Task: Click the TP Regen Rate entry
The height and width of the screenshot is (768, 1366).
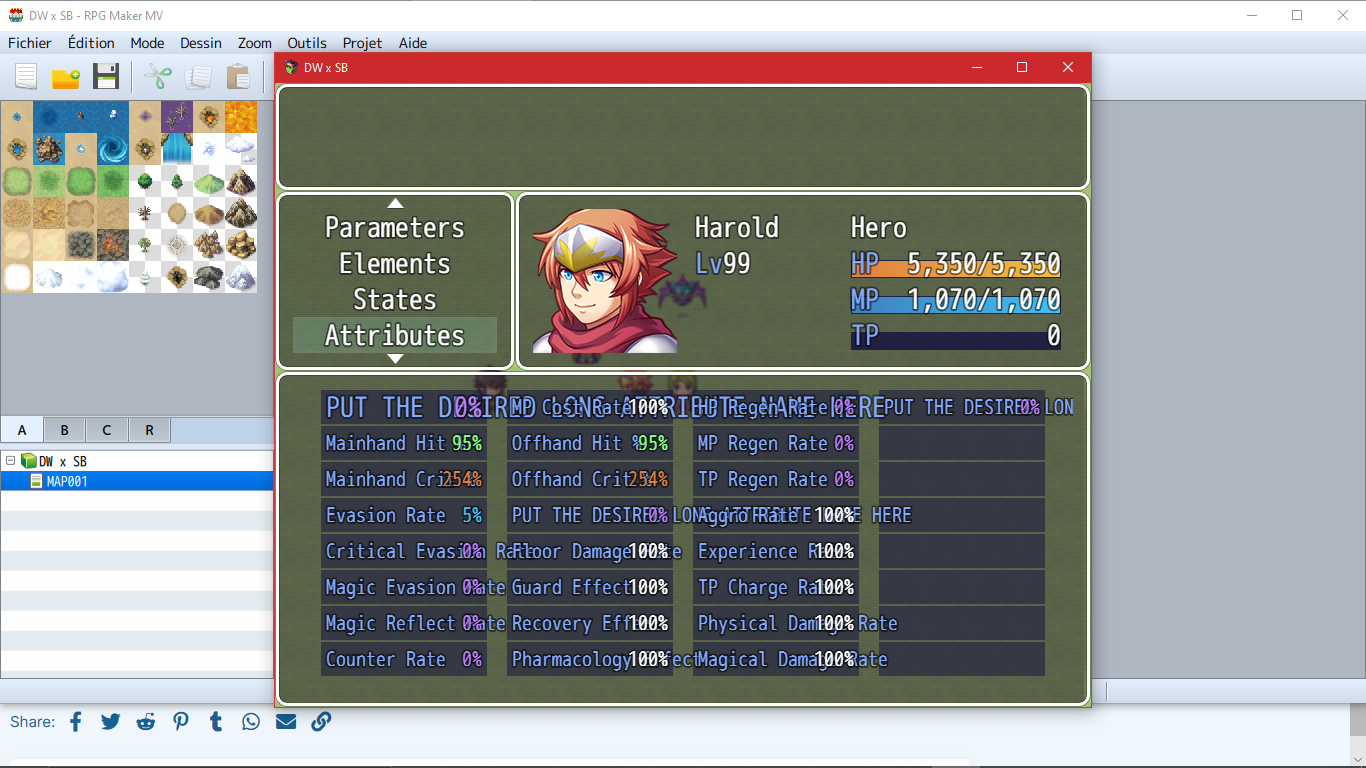Action: (x=776, y=479)
